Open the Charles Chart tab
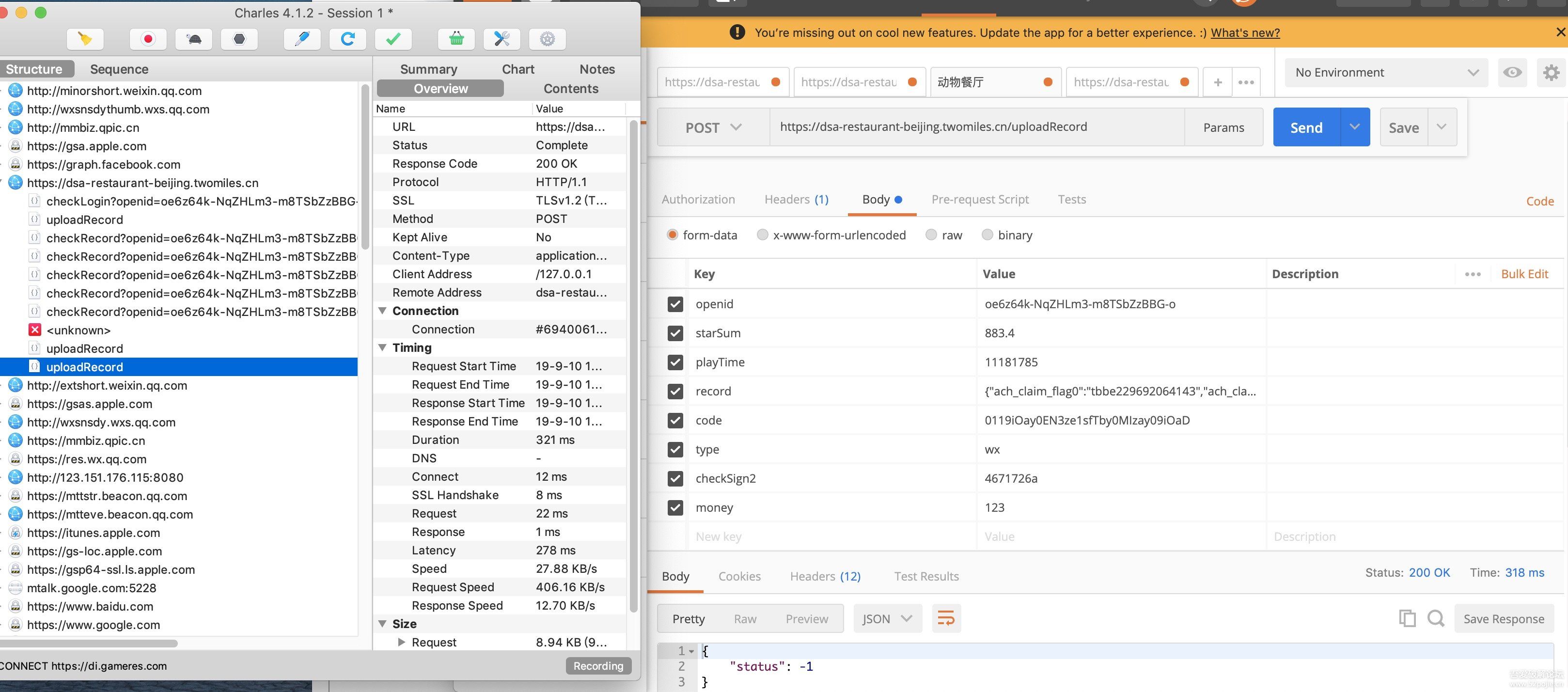1568x692 pixels. pos(518,69)
